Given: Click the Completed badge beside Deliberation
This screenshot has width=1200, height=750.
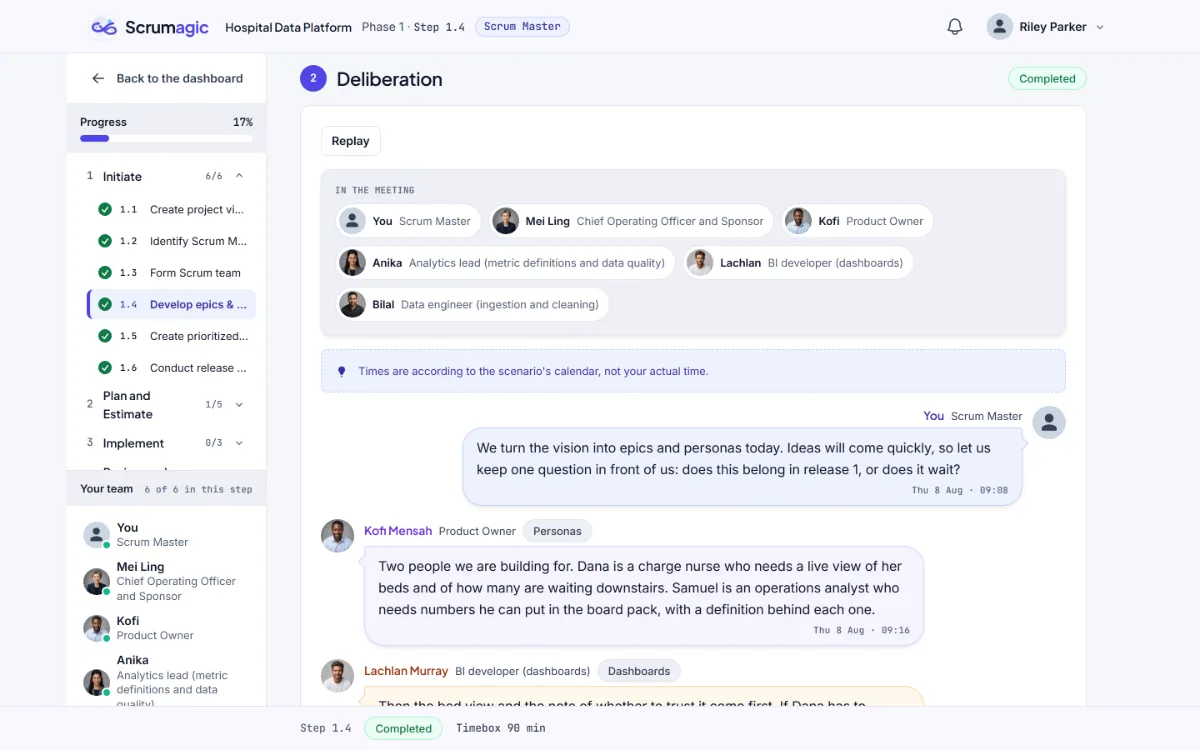Looking at the screenshot, I should coord(1047,79).
